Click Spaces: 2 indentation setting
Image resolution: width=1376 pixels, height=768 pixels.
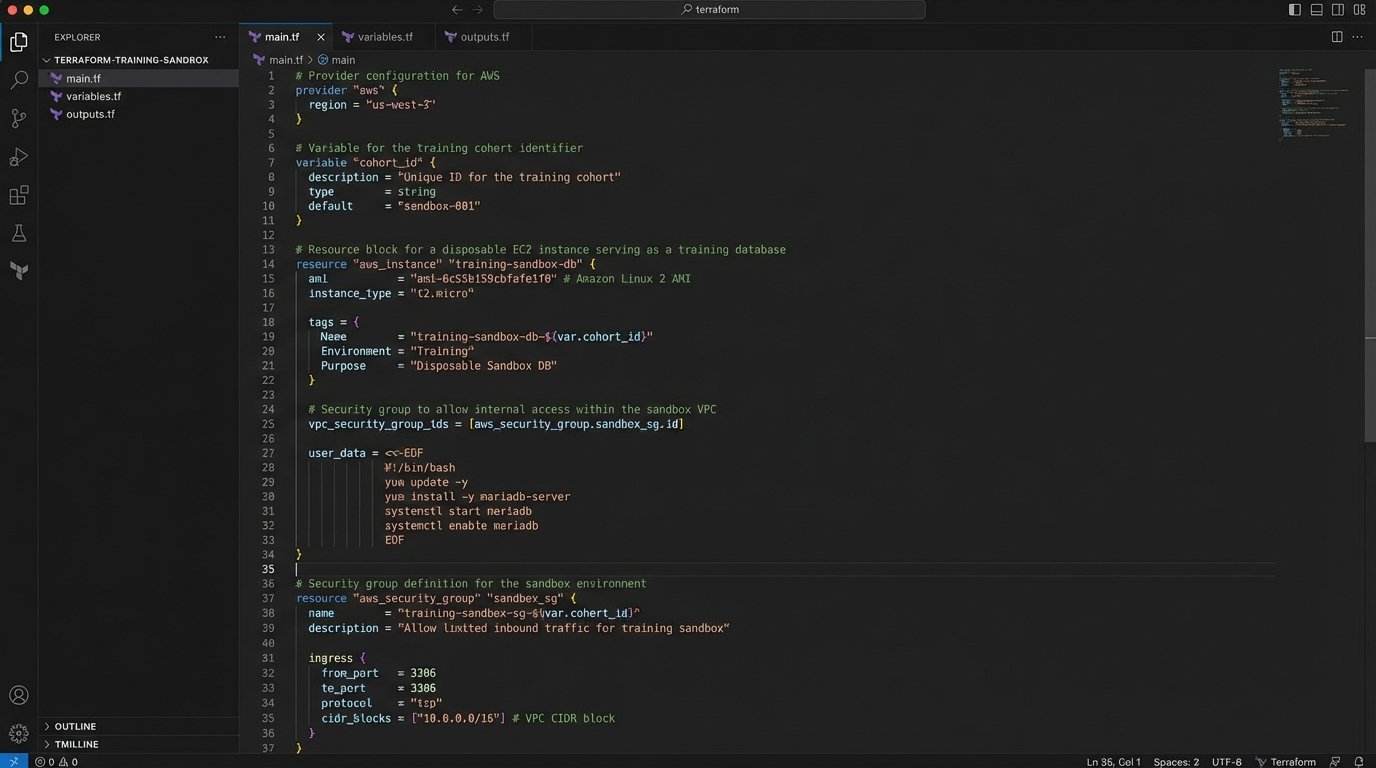[x=1176, y=762]
